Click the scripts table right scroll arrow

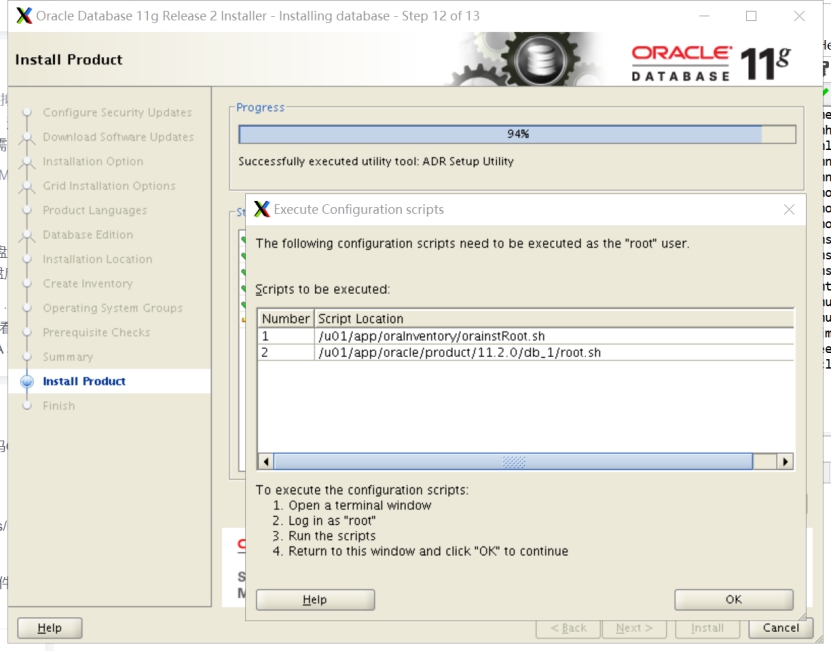785,462
